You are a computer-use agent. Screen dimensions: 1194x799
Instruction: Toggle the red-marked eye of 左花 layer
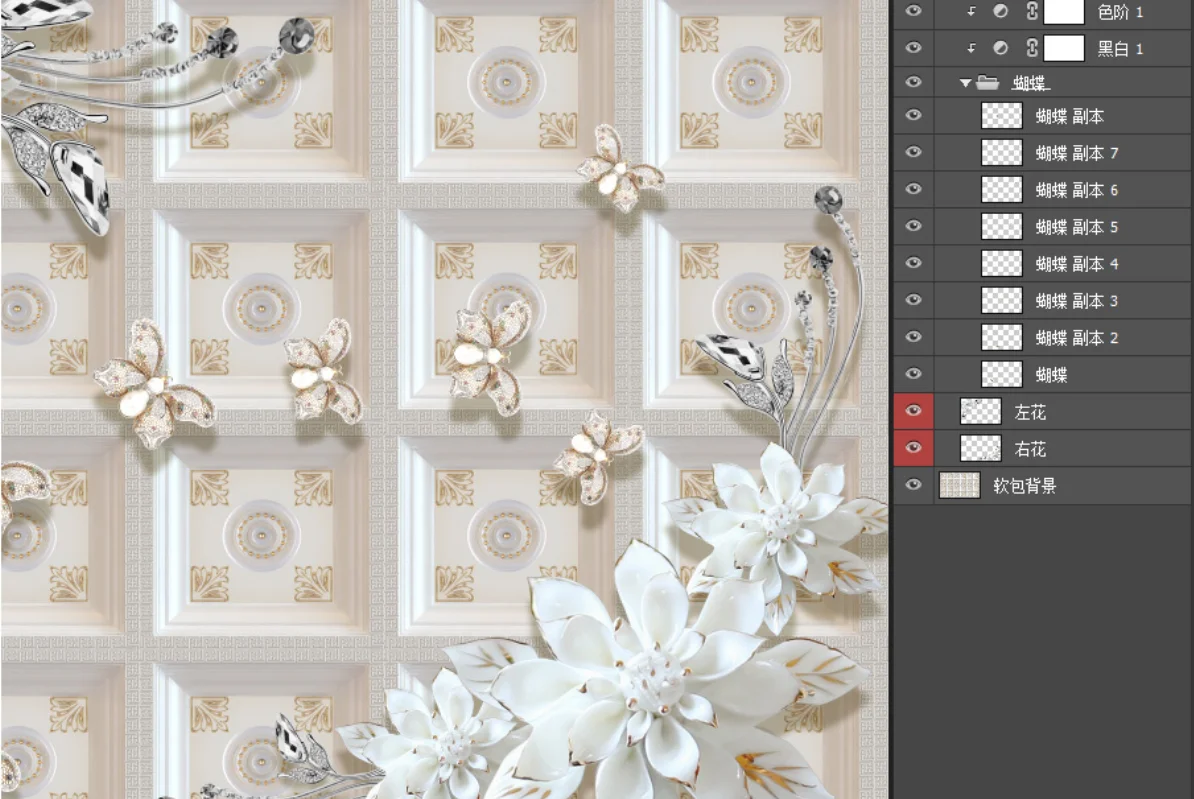pyautogui.click(x=913, y=411)
